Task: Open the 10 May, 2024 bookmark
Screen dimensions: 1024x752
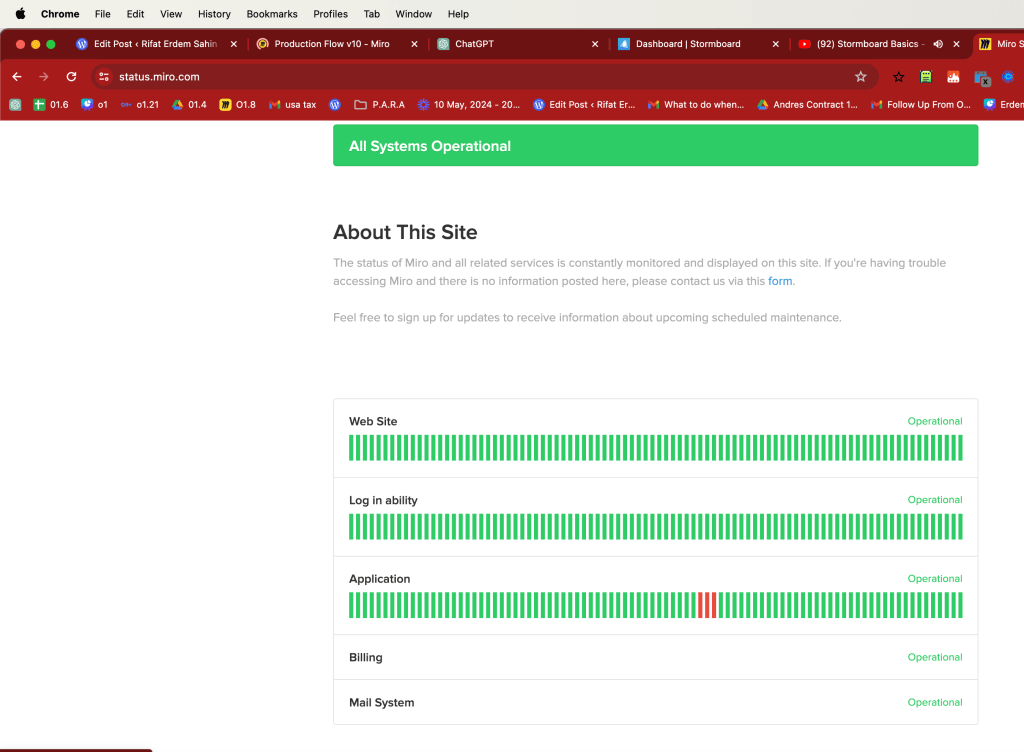Action: (x=469, y=104)
